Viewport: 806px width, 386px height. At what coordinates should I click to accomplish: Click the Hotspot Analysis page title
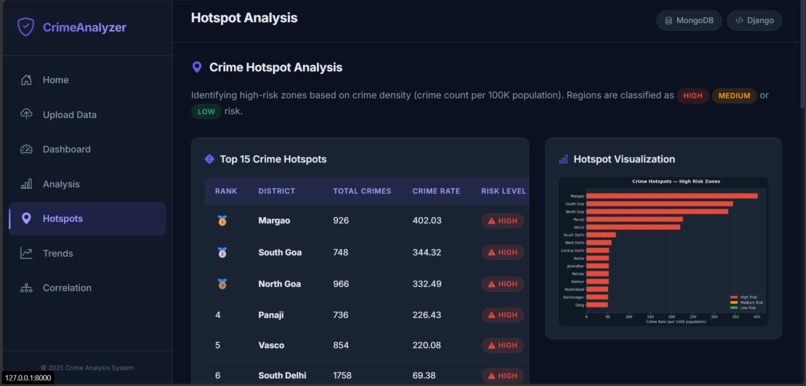pos(244,18)
